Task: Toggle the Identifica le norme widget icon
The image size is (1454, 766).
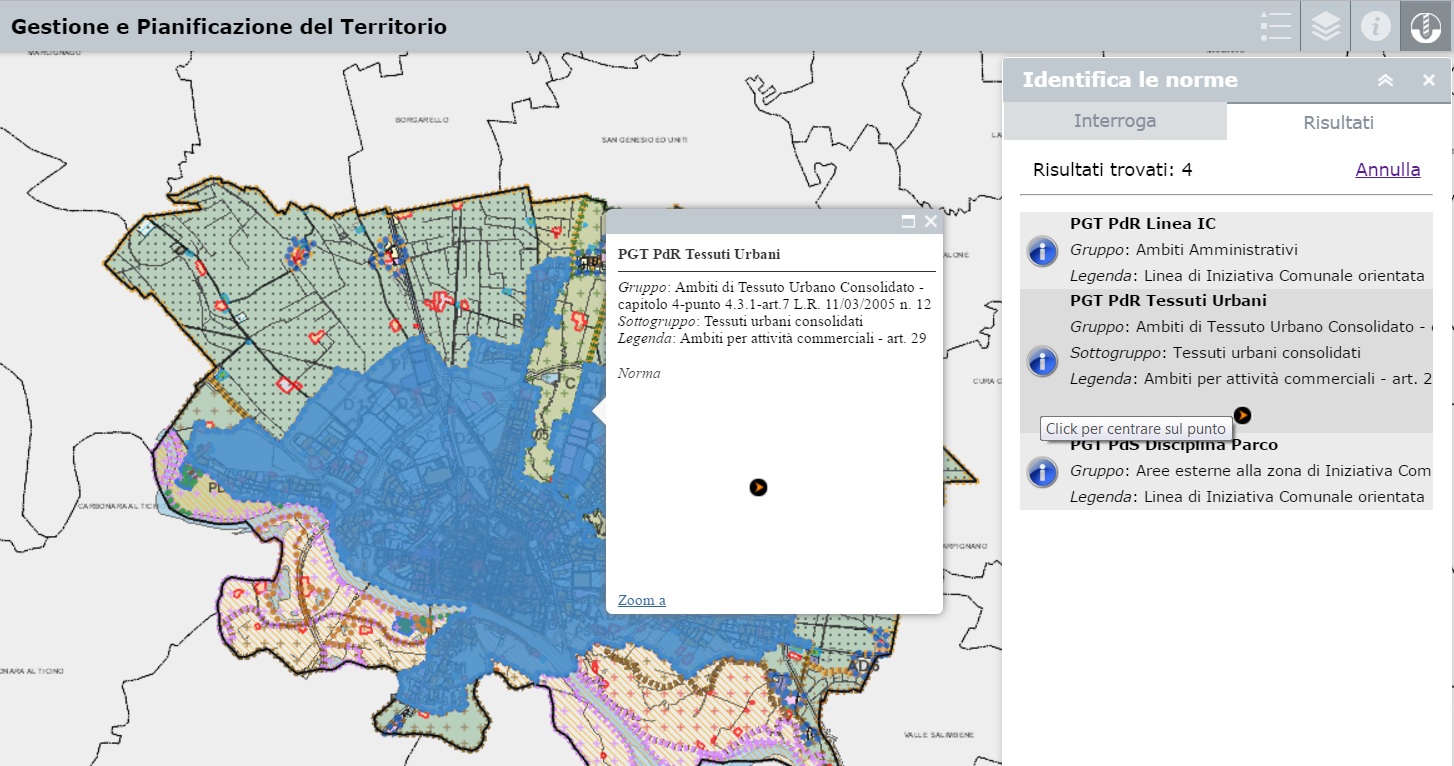Action: [1426, 26]
